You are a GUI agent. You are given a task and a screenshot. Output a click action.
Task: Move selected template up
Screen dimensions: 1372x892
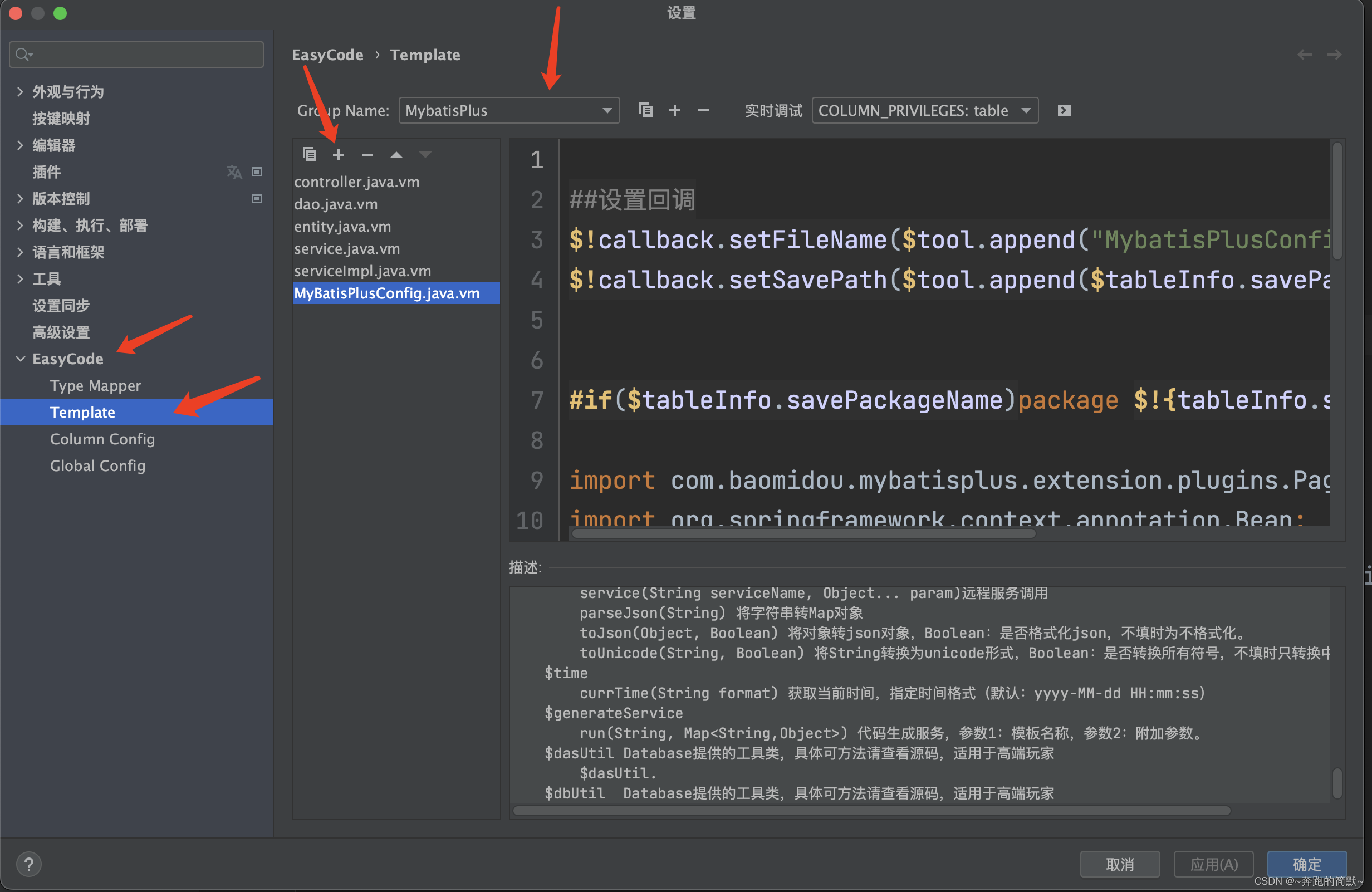coord(396,155)
